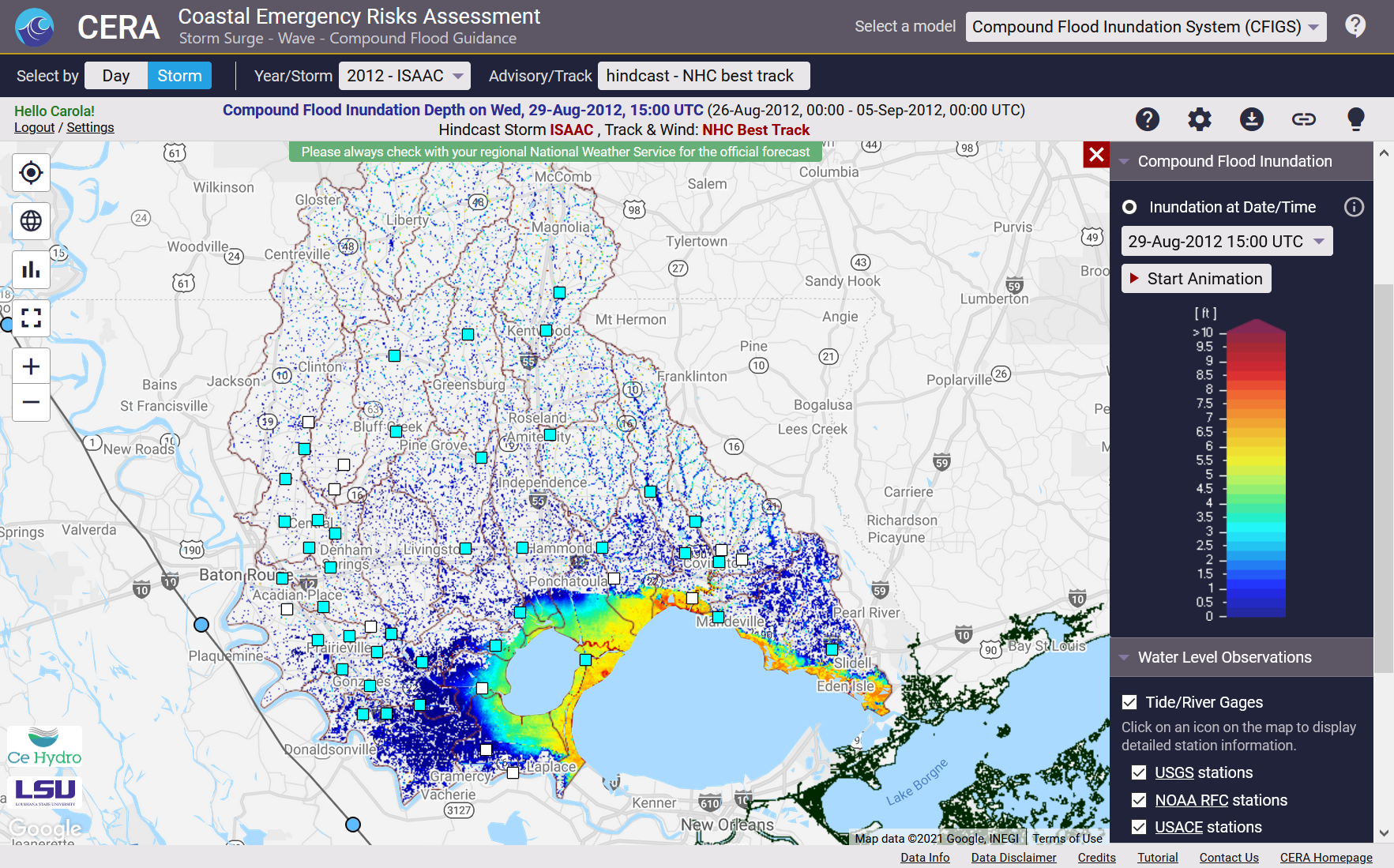Disable the USACE stations checkbox
The image size is (1394, 868).
(1138, 827)
